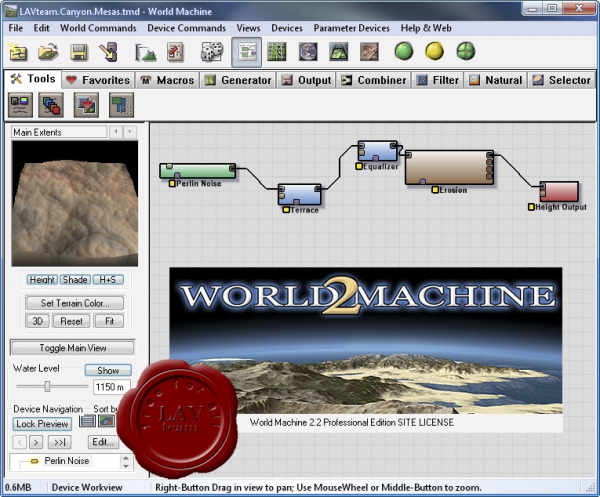Click the first Tools palette icon with color monitor
Image resolution: width=600 pixels, height=497 pixels.
(20, 105)
